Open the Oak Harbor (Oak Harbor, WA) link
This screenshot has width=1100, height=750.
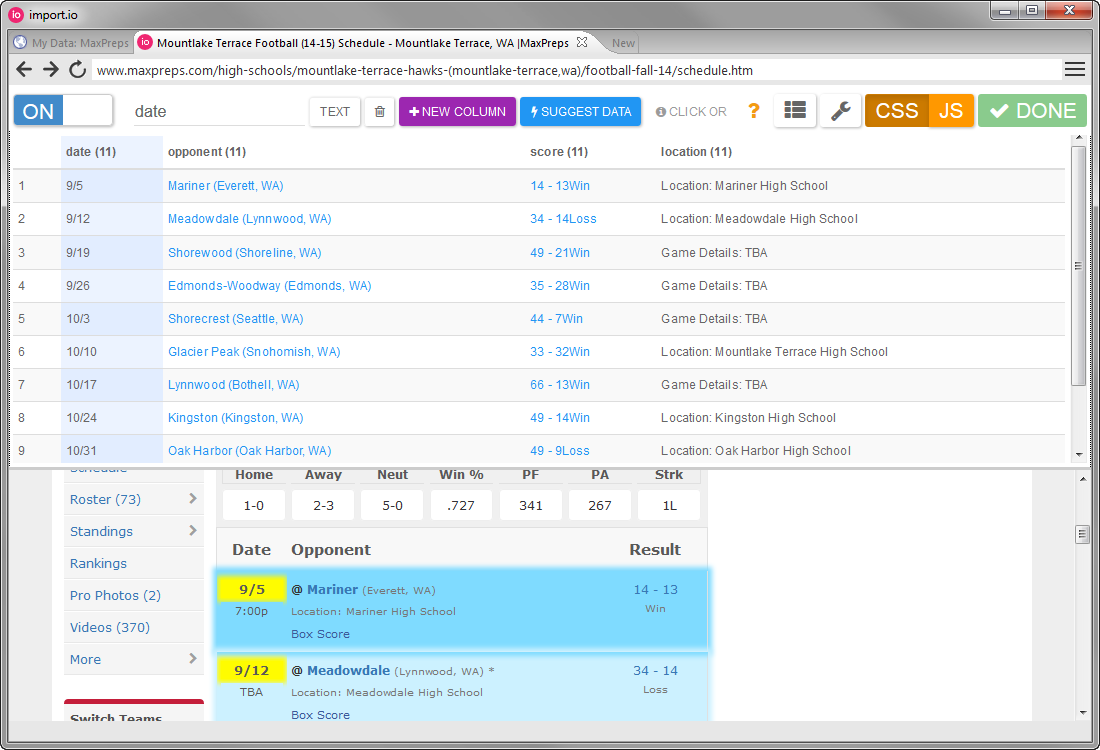point(249,450)
